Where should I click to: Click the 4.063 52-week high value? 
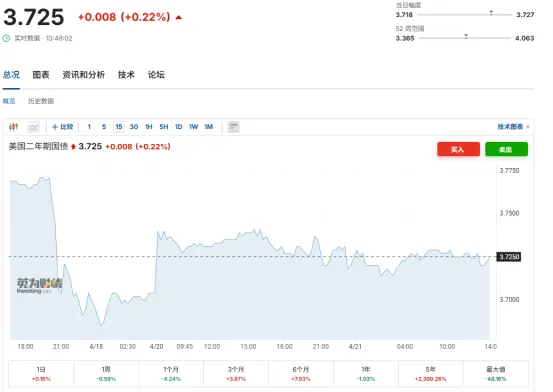(524, 38)
